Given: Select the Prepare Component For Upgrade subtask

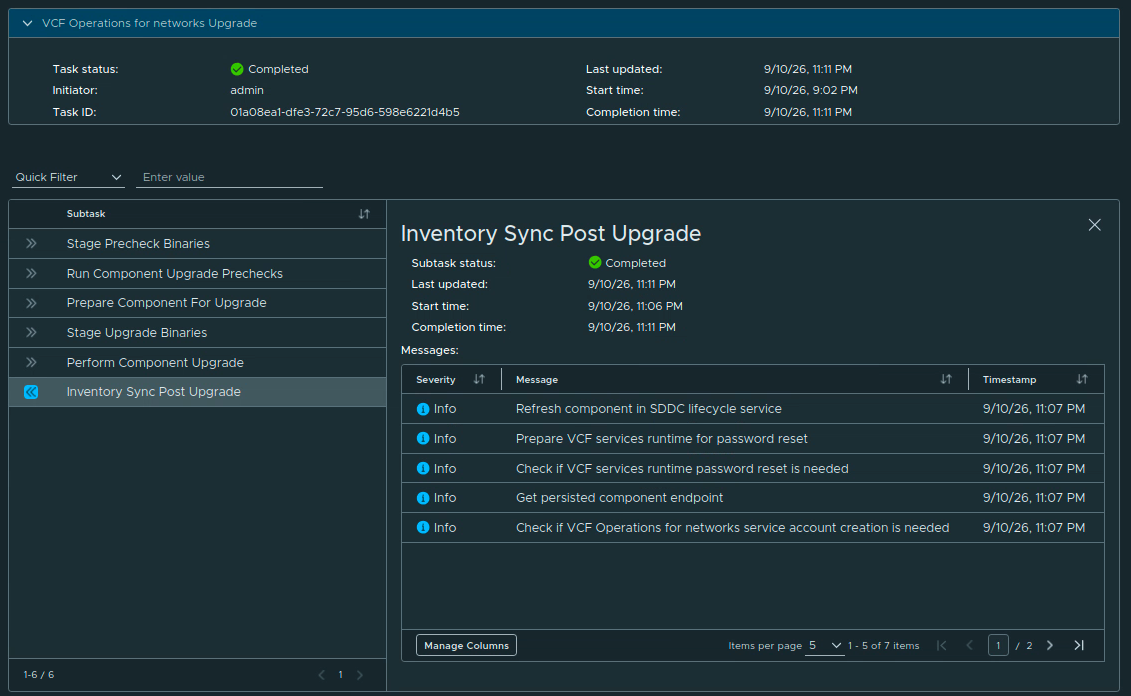Looking at the screenshot, I should (x=198, y=303).
